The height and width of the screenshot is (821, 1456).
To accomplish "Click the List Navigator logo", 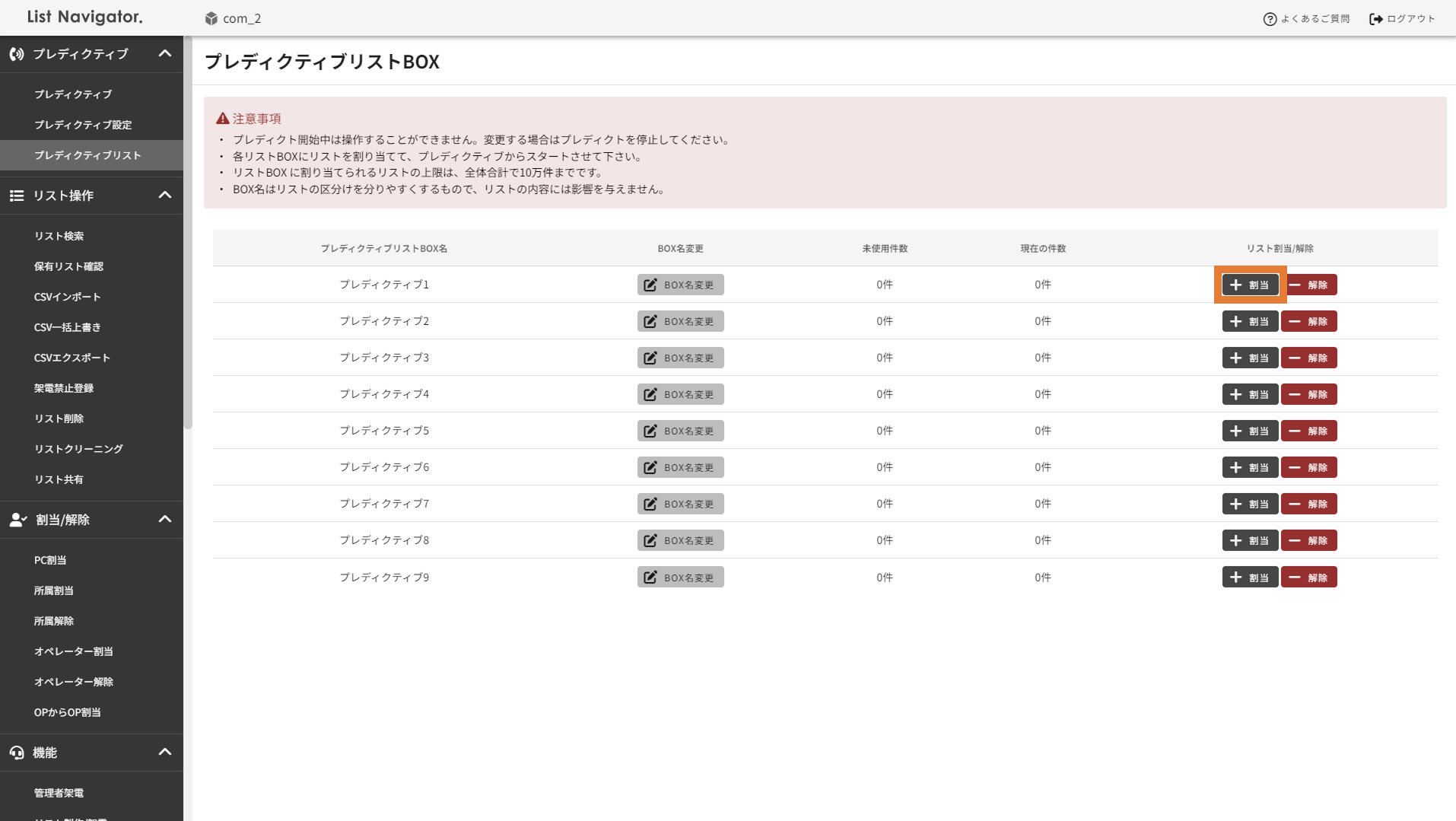I will pos(84,17).
